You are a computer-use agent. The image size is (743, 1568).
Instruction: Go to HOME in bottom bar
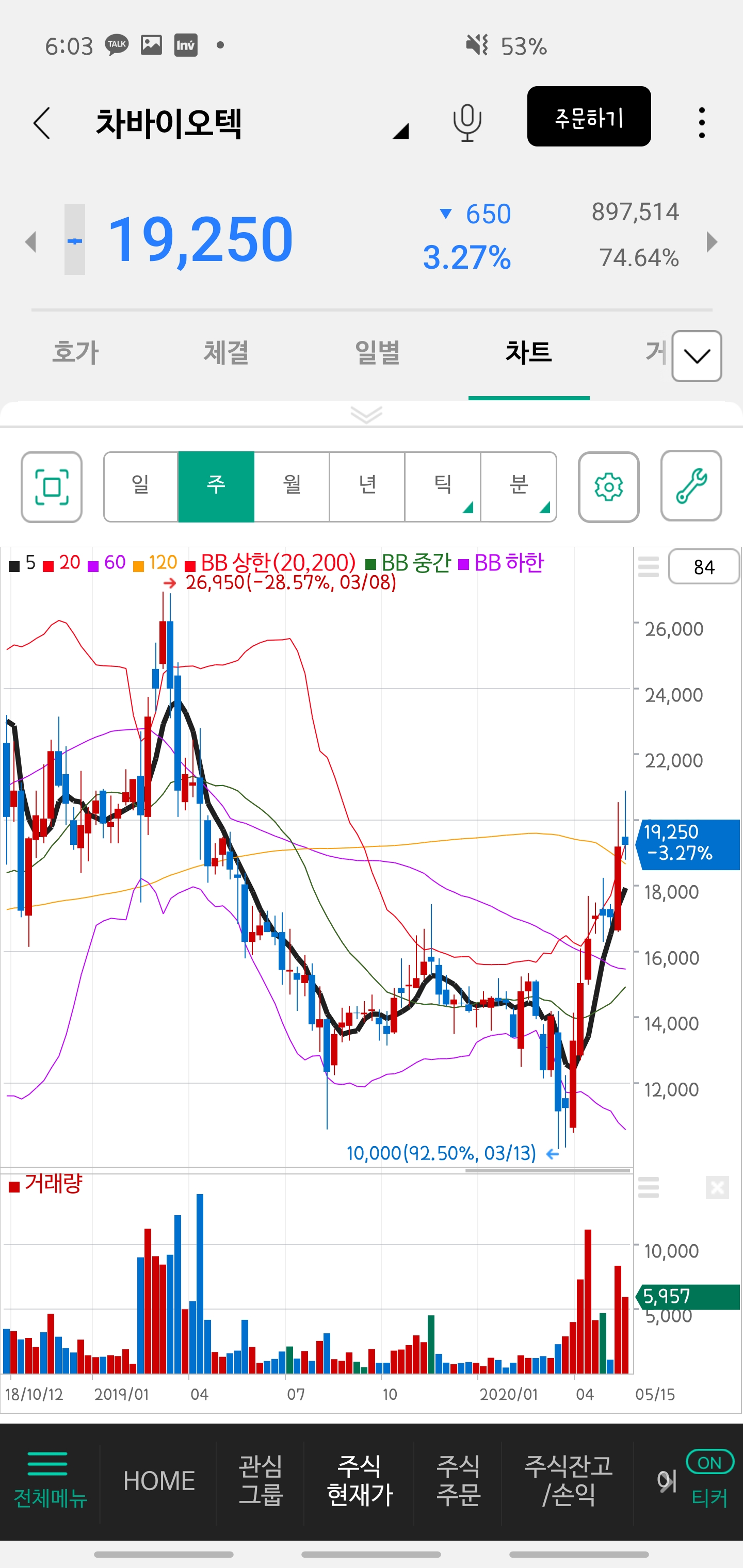click(159, 1480)
